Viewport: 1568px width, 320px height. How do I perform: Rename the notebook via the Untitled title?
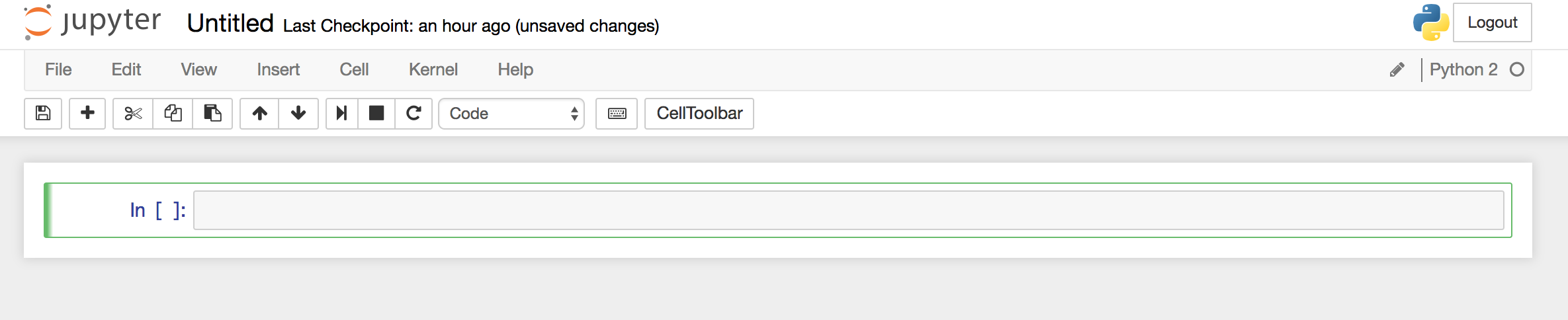[x=230, y=23]
